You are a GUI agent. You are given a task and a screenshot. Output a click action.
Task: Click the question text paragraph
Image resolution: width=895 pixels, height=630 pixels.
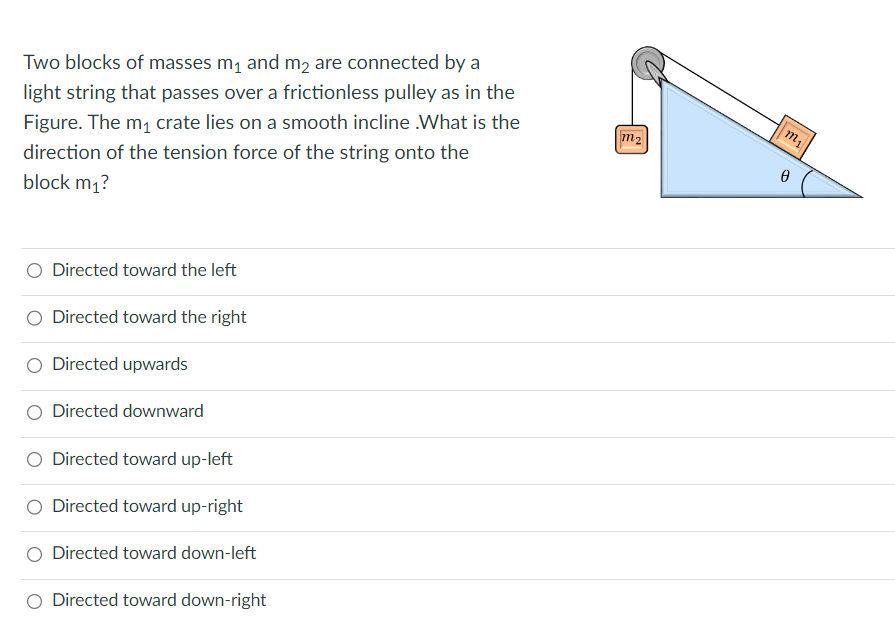point(270,120)
